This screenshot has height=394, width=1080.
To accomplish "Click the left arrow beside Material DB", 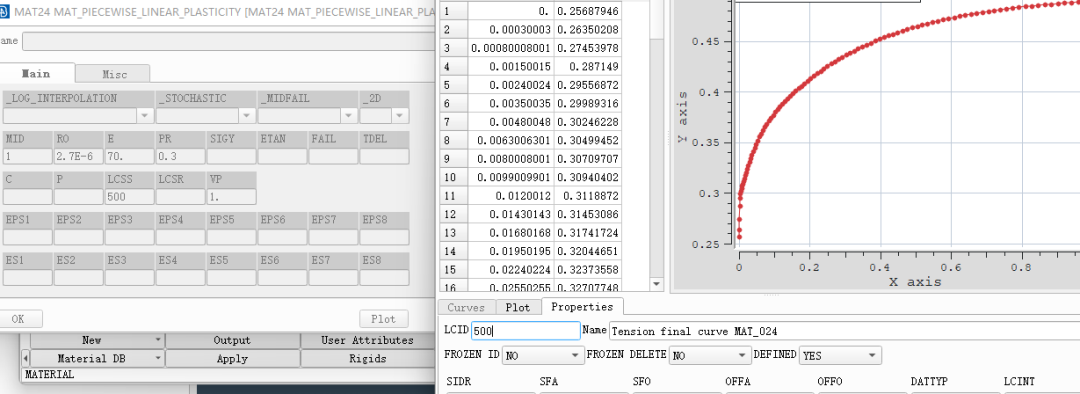I will coord(25,359).
